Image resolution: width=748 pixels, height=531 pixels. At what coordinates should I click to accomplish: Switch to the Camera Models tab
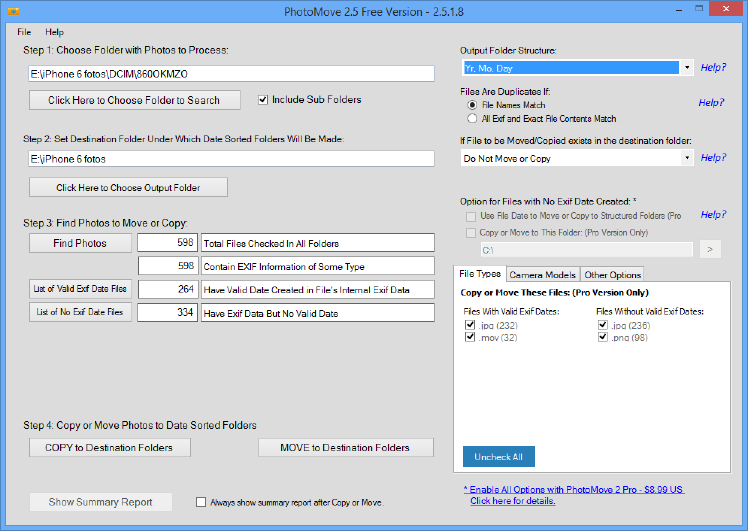[x=543, y=275]
